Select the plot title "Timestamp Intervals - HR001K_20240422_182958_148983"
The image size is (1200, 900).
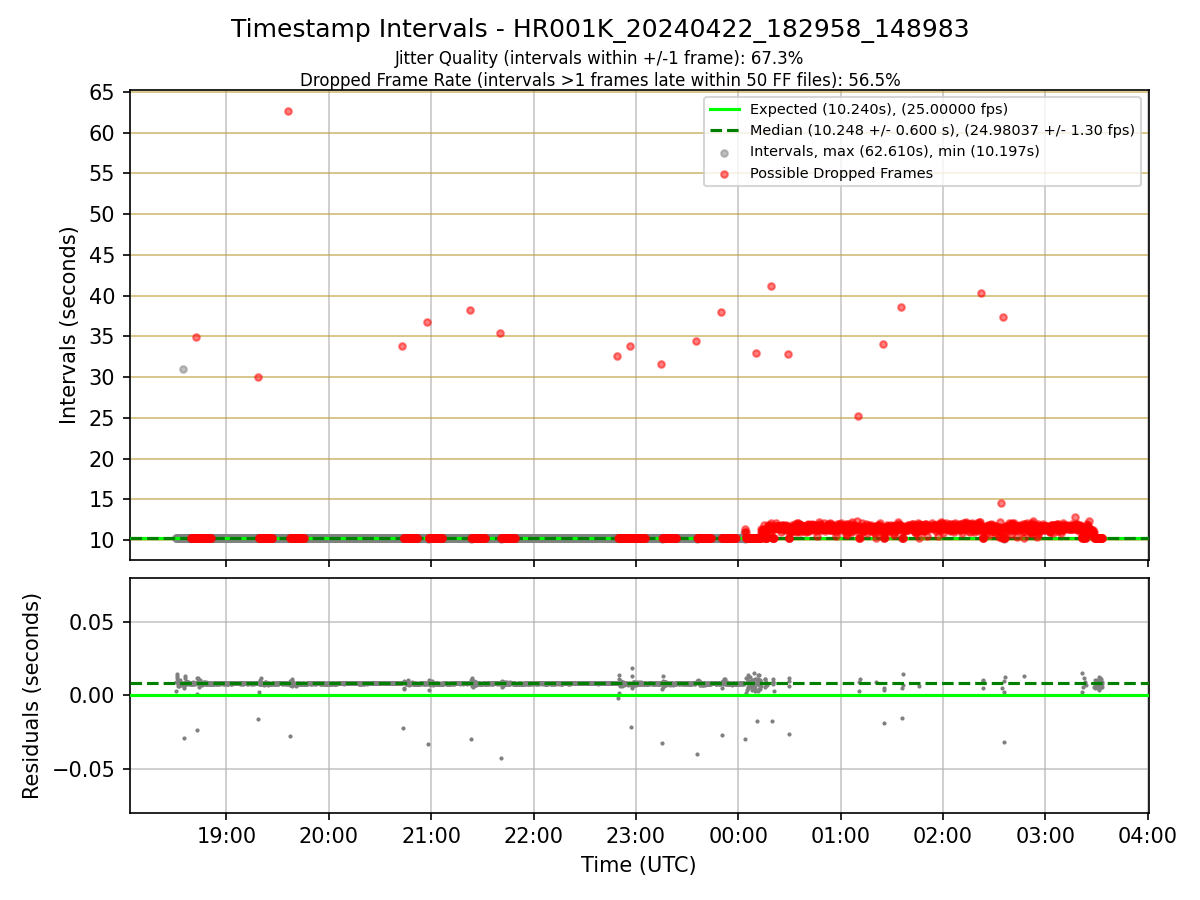[x=600, y=29]
